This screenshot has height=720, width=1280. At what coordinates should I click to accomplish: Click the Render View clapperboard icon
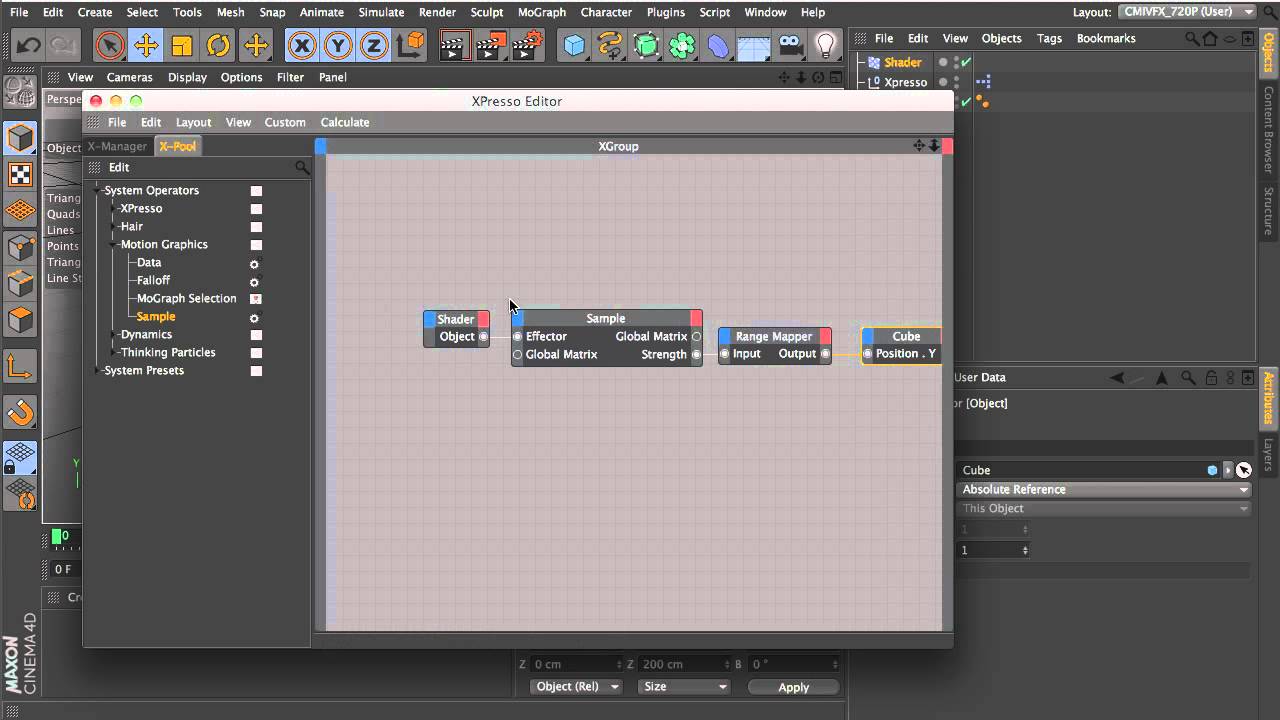tap(455, 45)
